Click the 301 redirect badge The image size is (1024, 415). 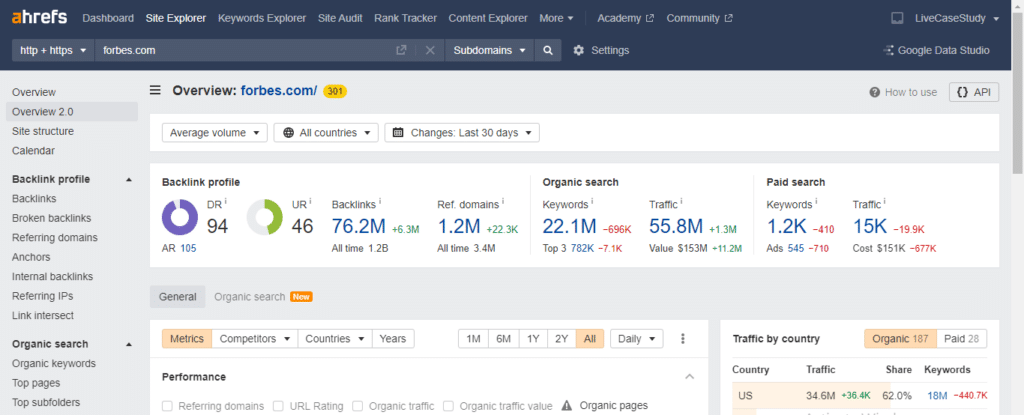click(x=335, y=91)
